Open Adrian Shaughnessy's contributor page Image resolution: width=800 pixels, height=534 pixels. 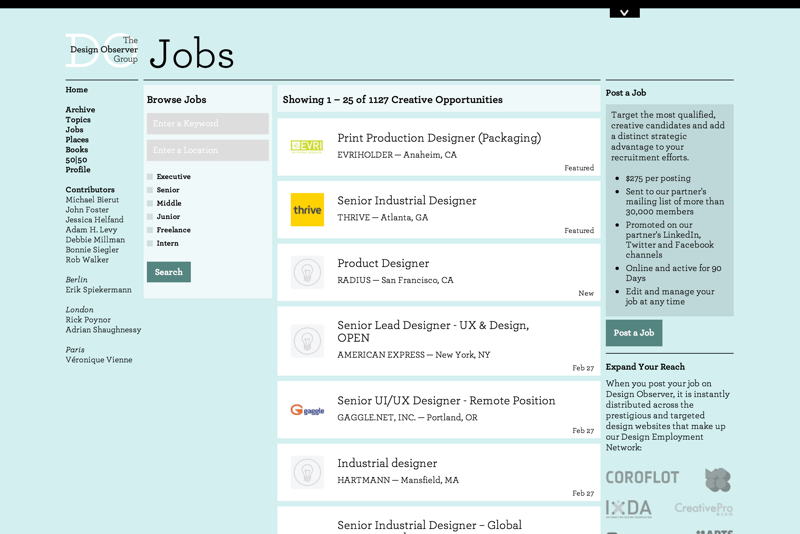pos(103,330)
